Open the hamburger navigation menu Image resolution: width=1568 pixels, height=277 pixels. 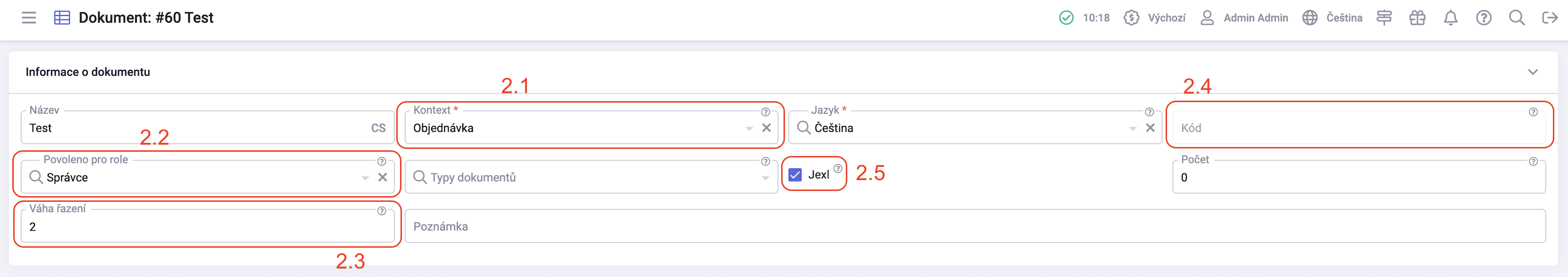[x=29, y=17]
